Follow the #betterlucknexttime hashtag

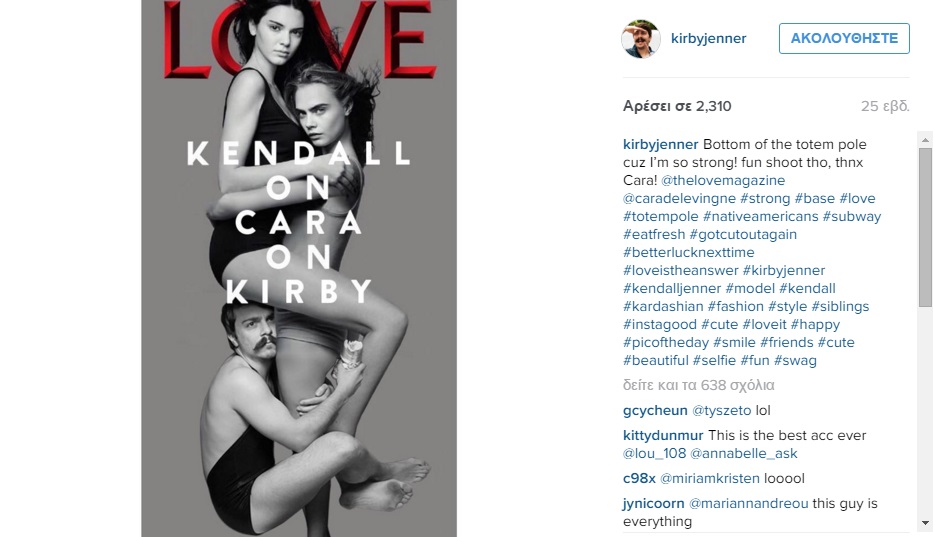pyautogui.click(x=688, y=252)
